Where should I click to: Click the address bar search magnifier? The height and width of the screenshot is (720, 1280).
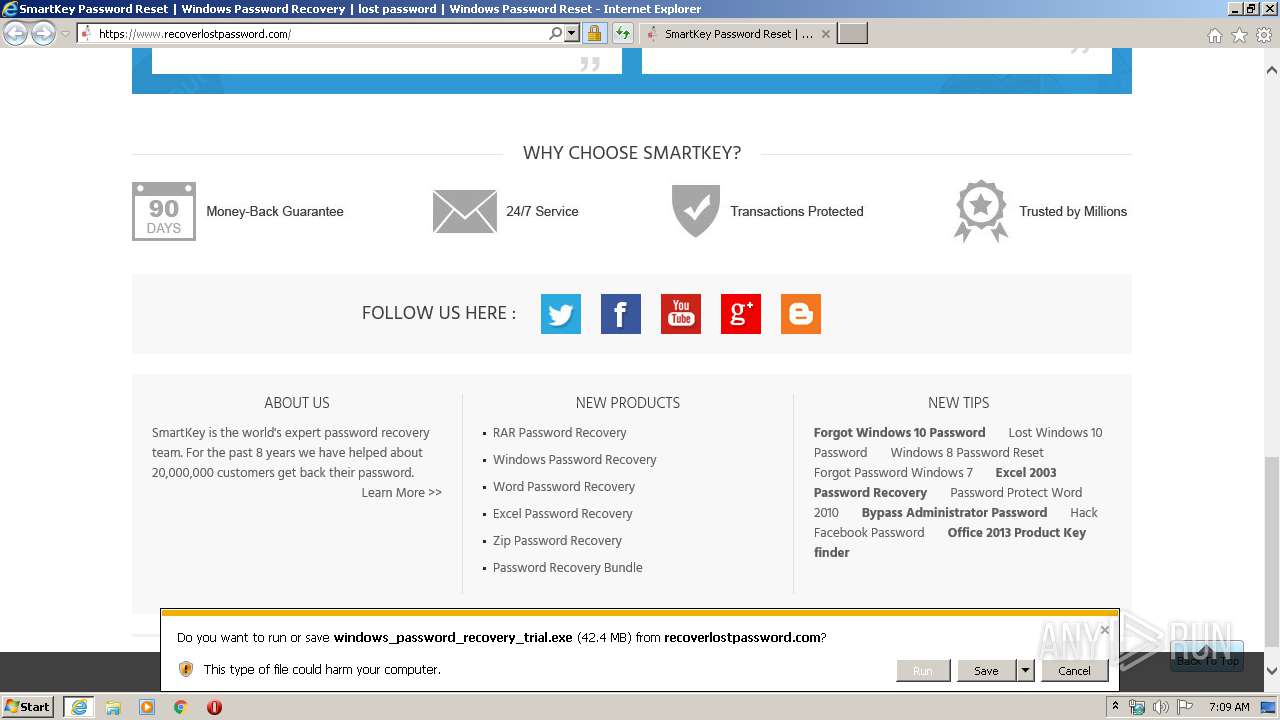coord(556,33)
